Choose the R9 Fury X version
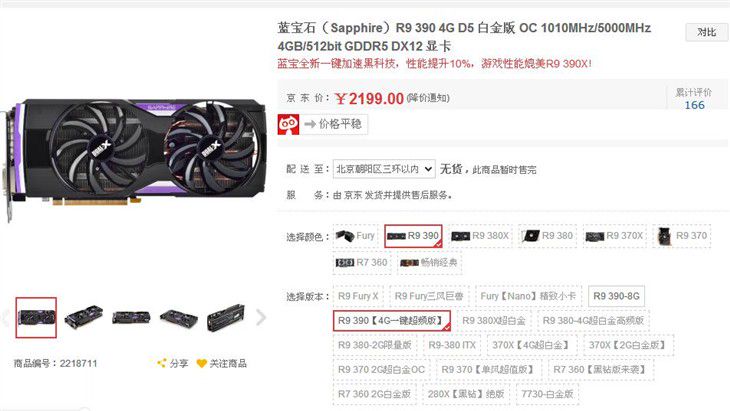The width and height of the screenshot is (730, 411). click(358, 296)
